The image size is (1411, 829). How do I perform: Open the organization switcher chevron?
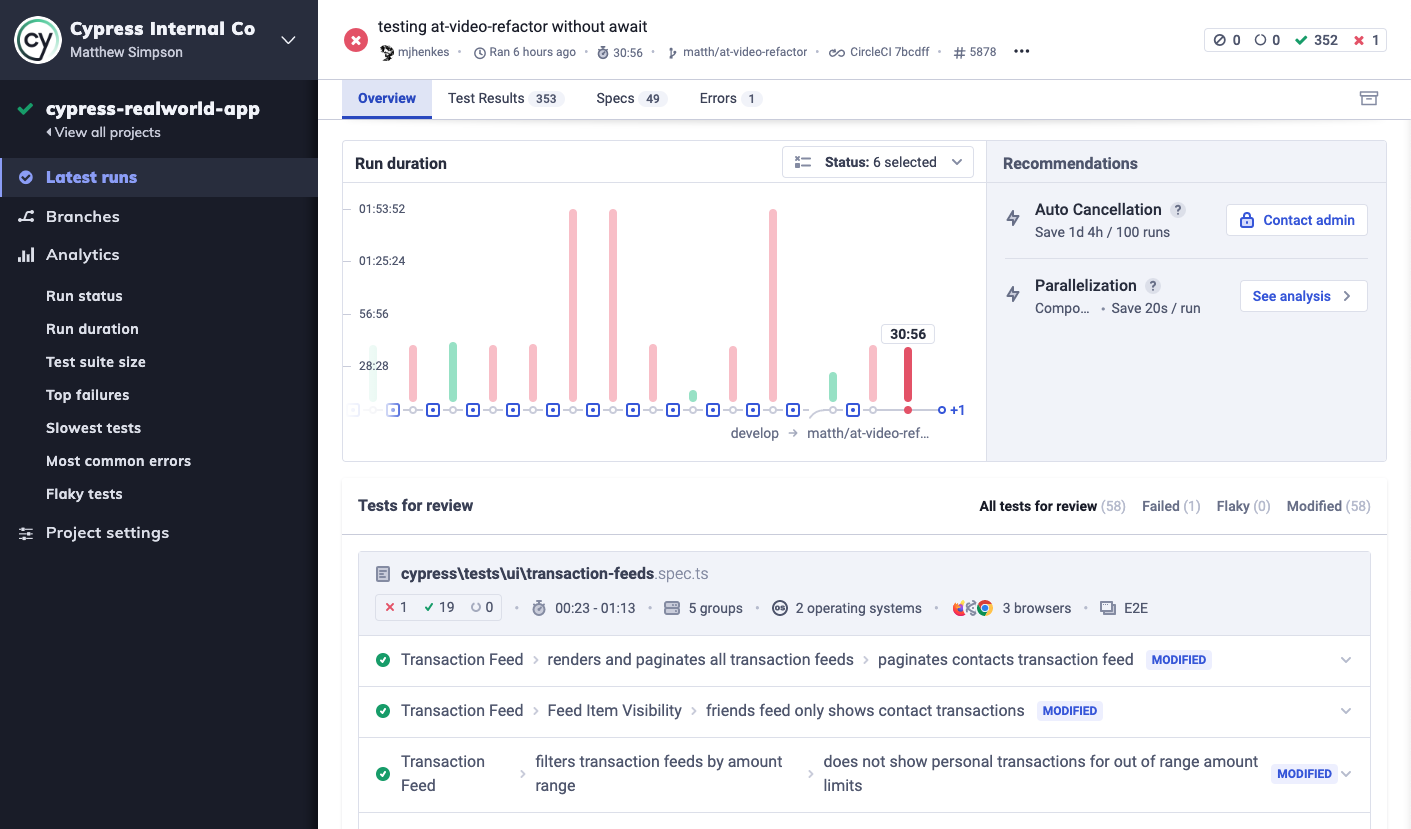tap(288, 40)
